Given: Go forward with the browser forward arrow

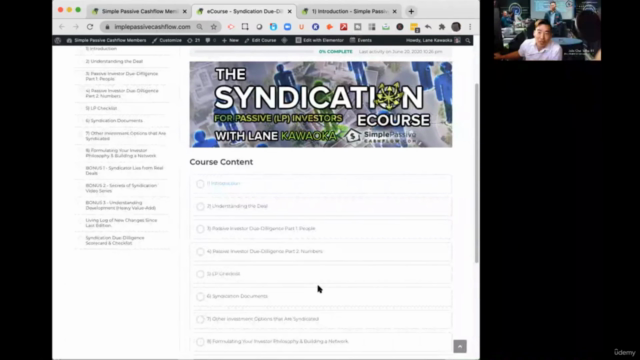Looking at the screenshot, I should point(76,27).
